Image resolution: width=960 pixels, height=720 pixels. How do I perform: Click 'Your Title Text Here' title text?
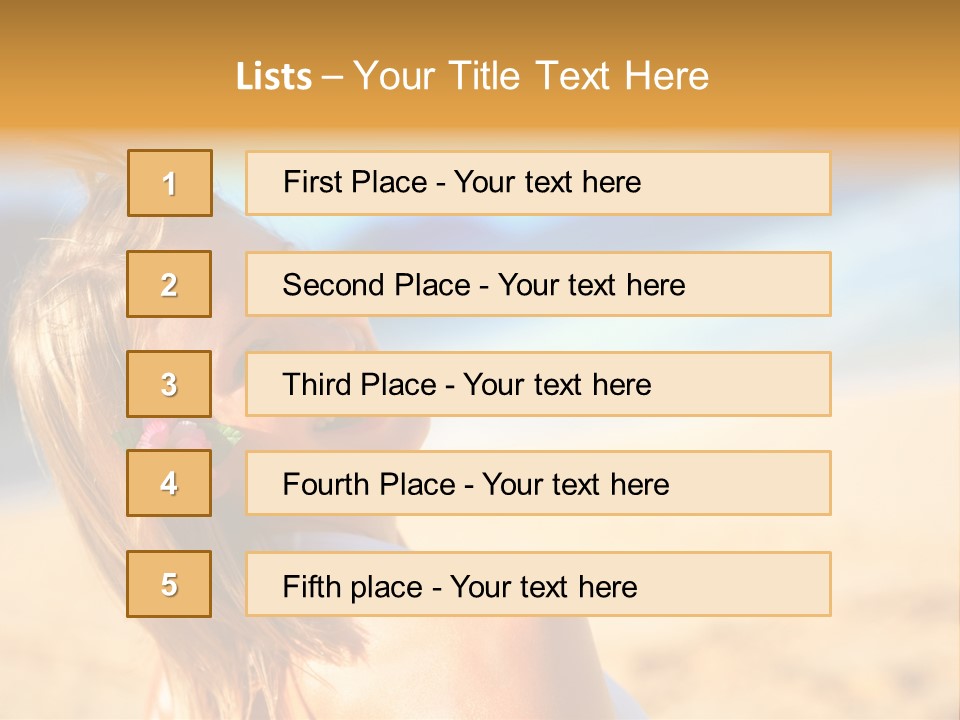pos(531,76)
